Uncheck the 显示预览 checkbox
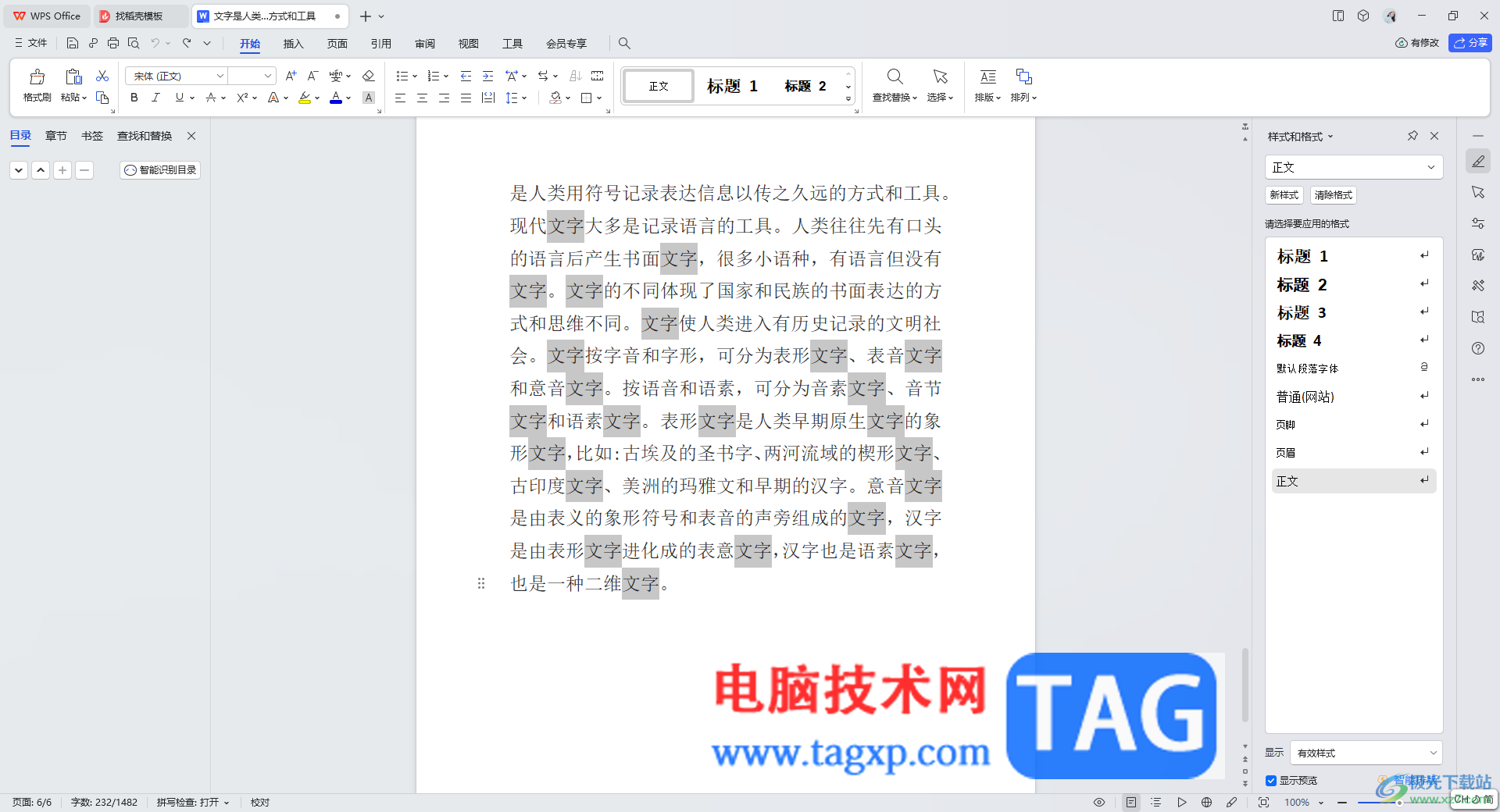 1271,781
